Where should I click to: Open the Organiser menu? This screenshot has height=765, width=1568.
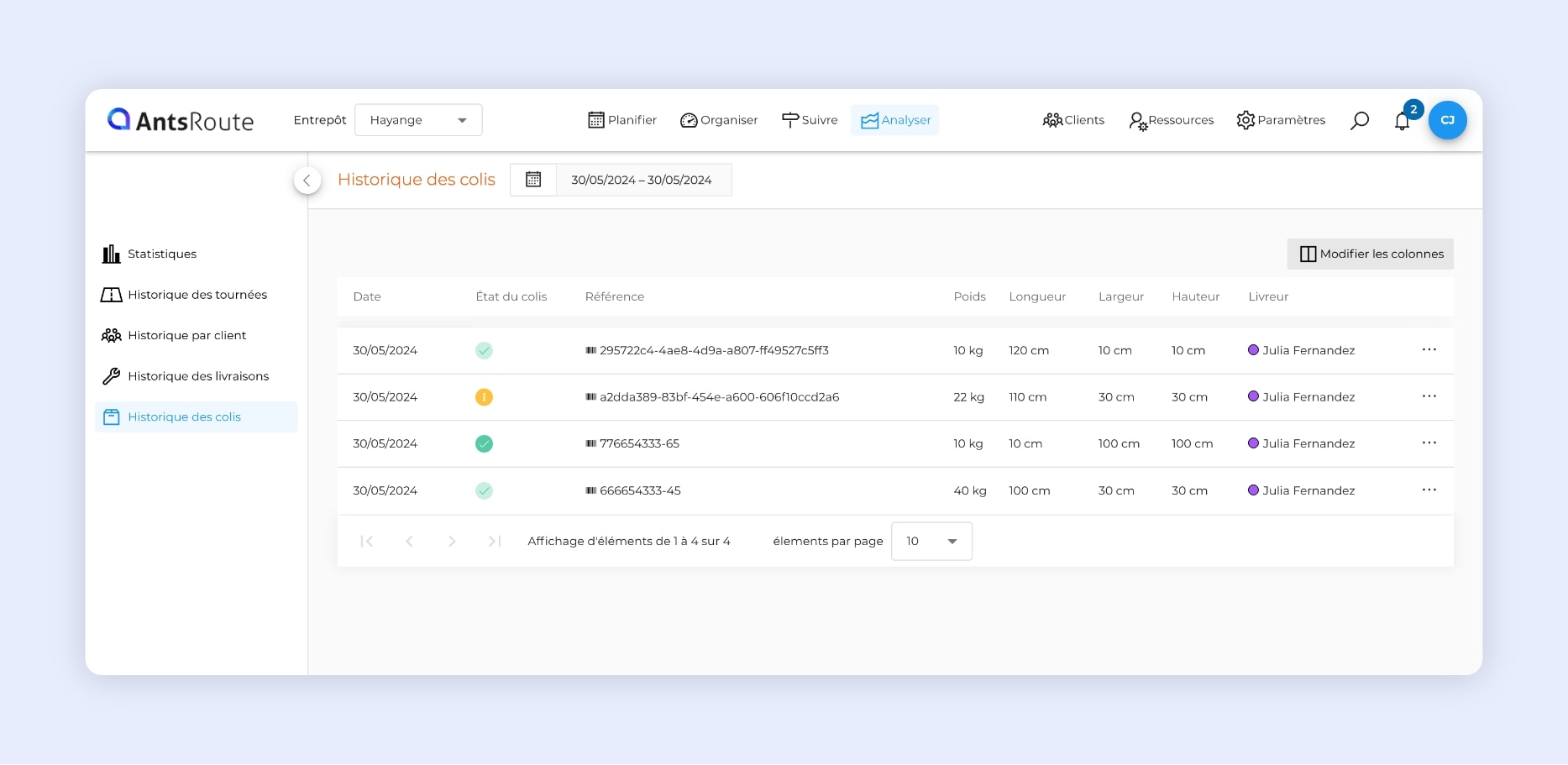(x=719, y=120)
